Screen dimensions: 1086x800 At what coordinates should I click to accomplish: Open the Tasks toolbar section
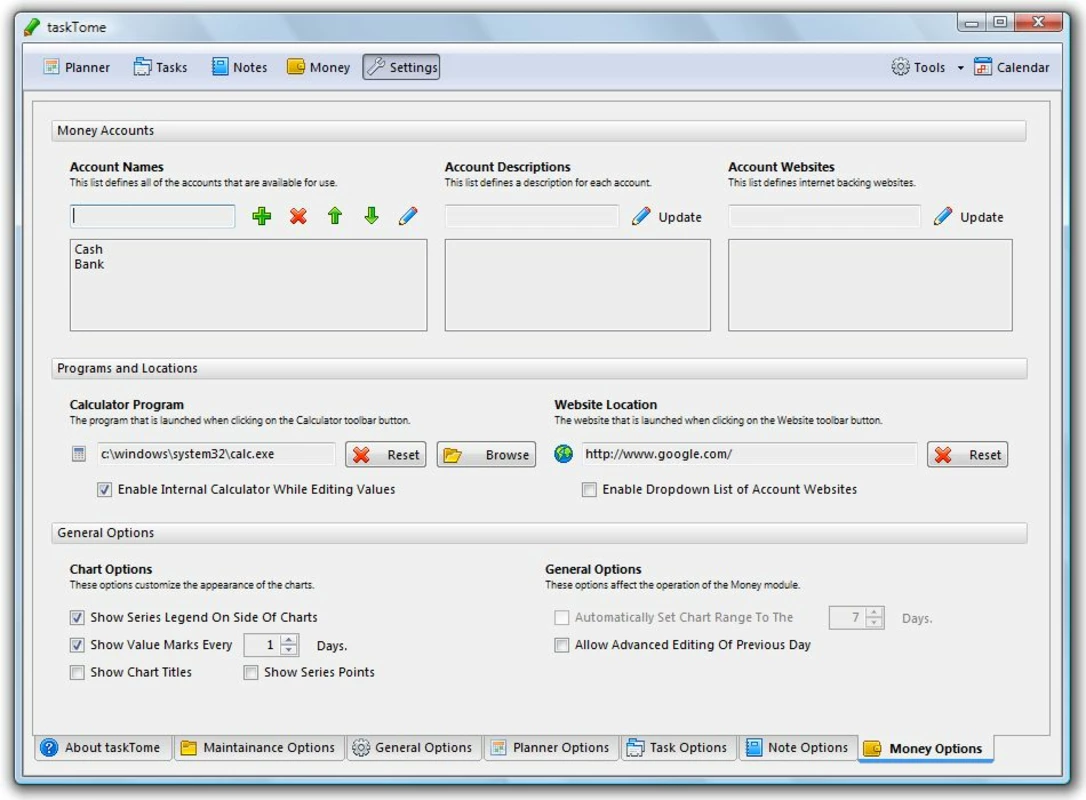point(161,67)
